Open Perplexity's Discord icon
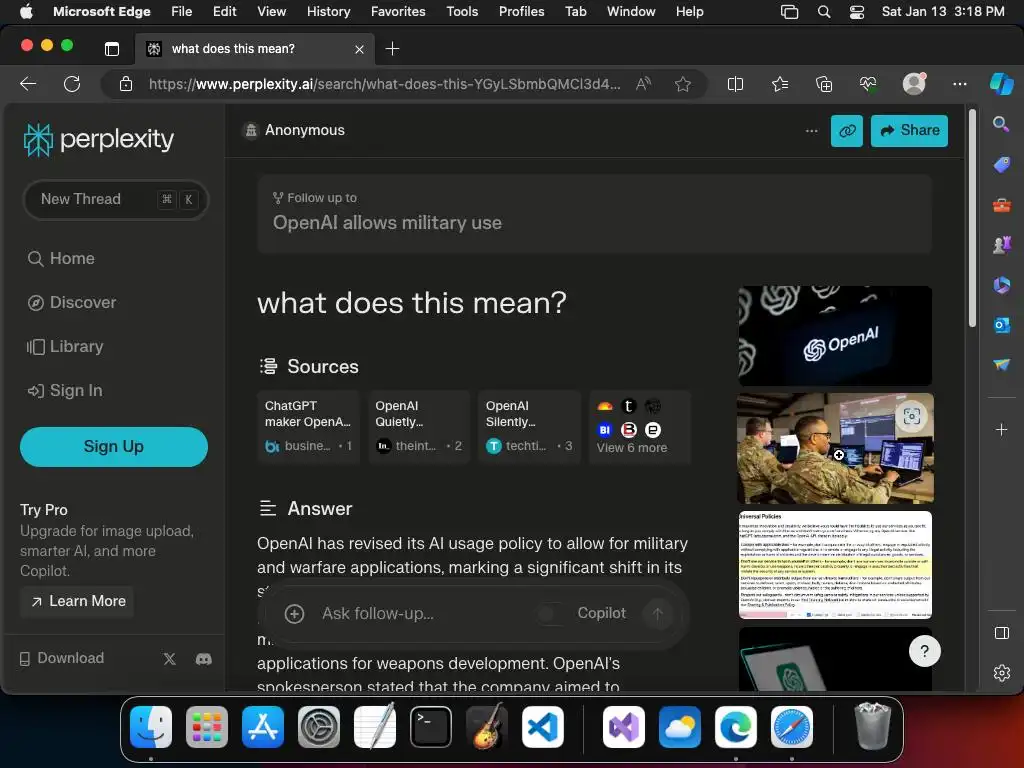The image size is (1024, 768). tap(204, 659)
